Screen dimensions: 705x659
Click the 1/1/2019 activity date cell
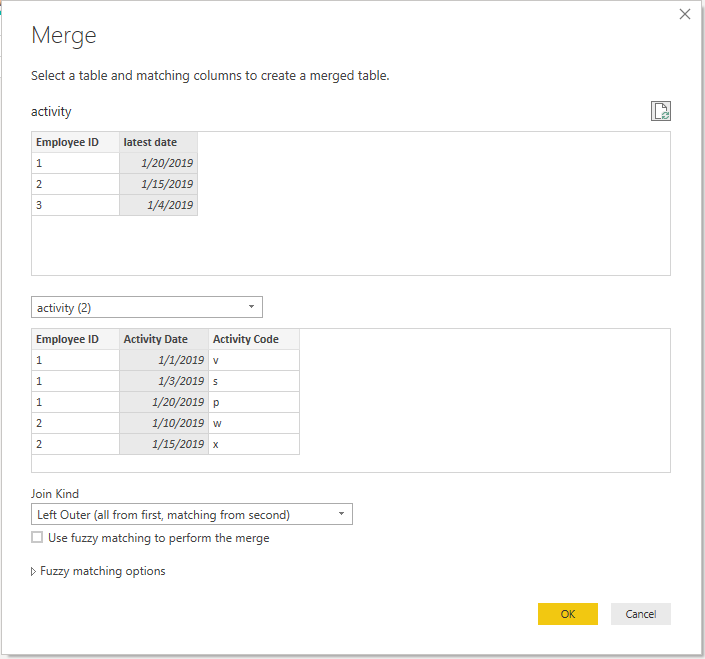click(x=164, y=360)
